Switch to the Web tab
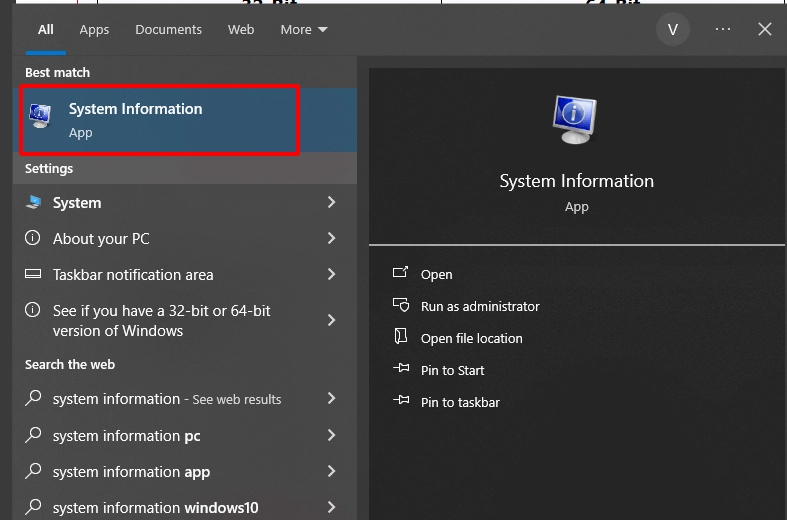 click(241, 30)
